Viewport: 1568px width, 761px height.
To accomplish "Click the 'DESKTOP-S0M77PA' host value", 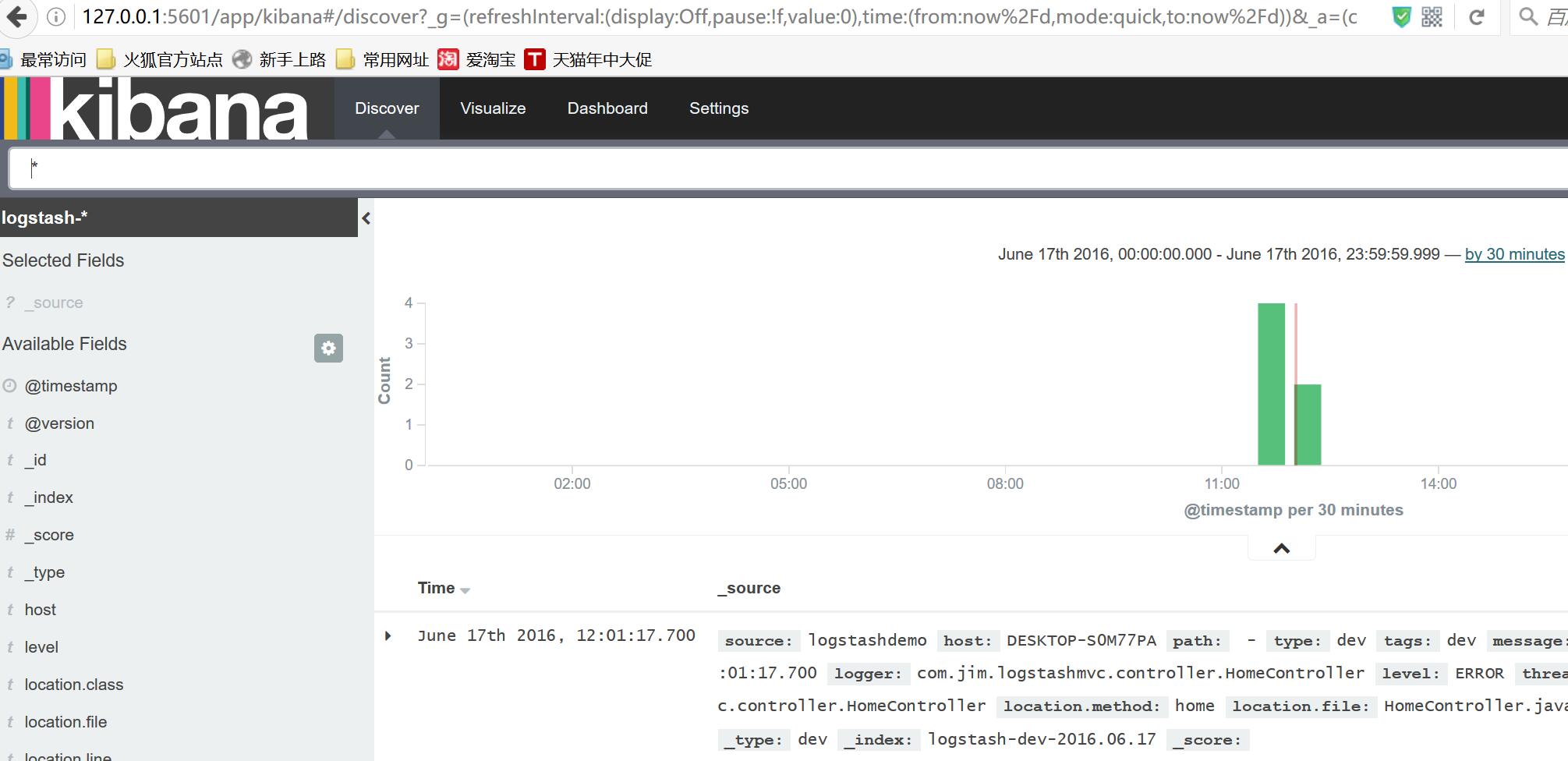I will point(1081,640).
